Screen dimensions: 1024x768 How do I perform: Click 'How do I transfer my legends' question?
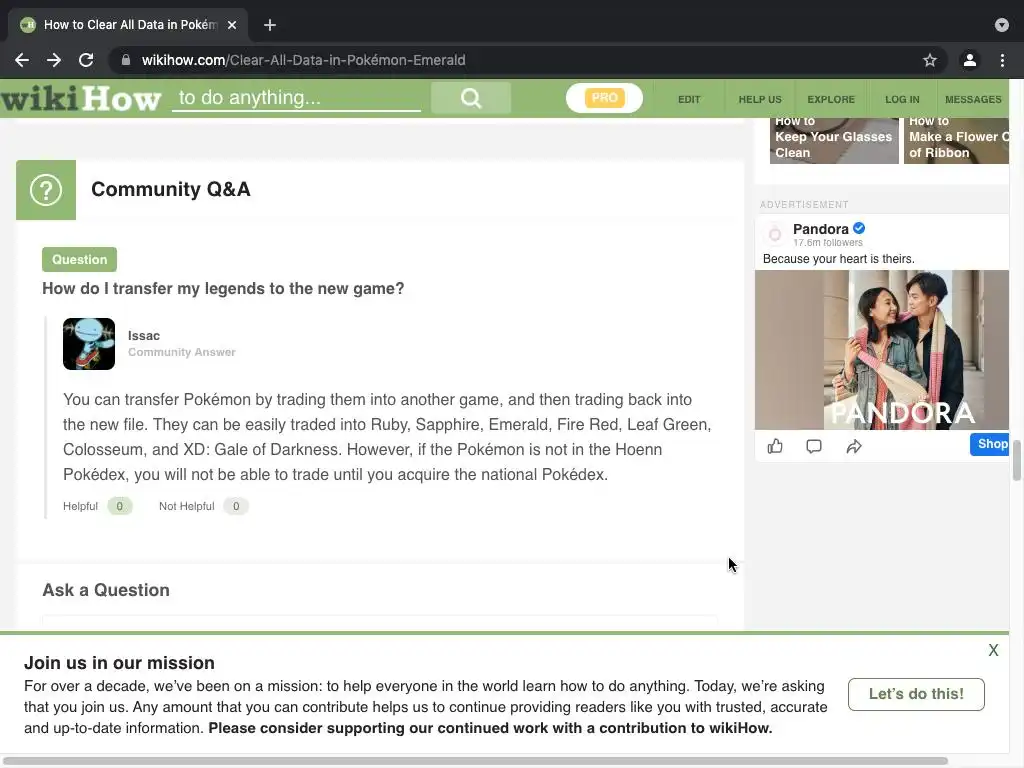223,289
